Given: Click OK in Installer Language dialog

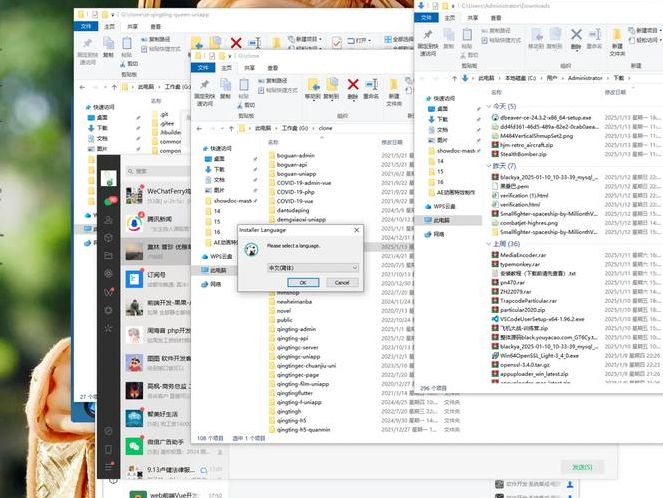Looking at the screenshot, I should (x=303, y=282).
